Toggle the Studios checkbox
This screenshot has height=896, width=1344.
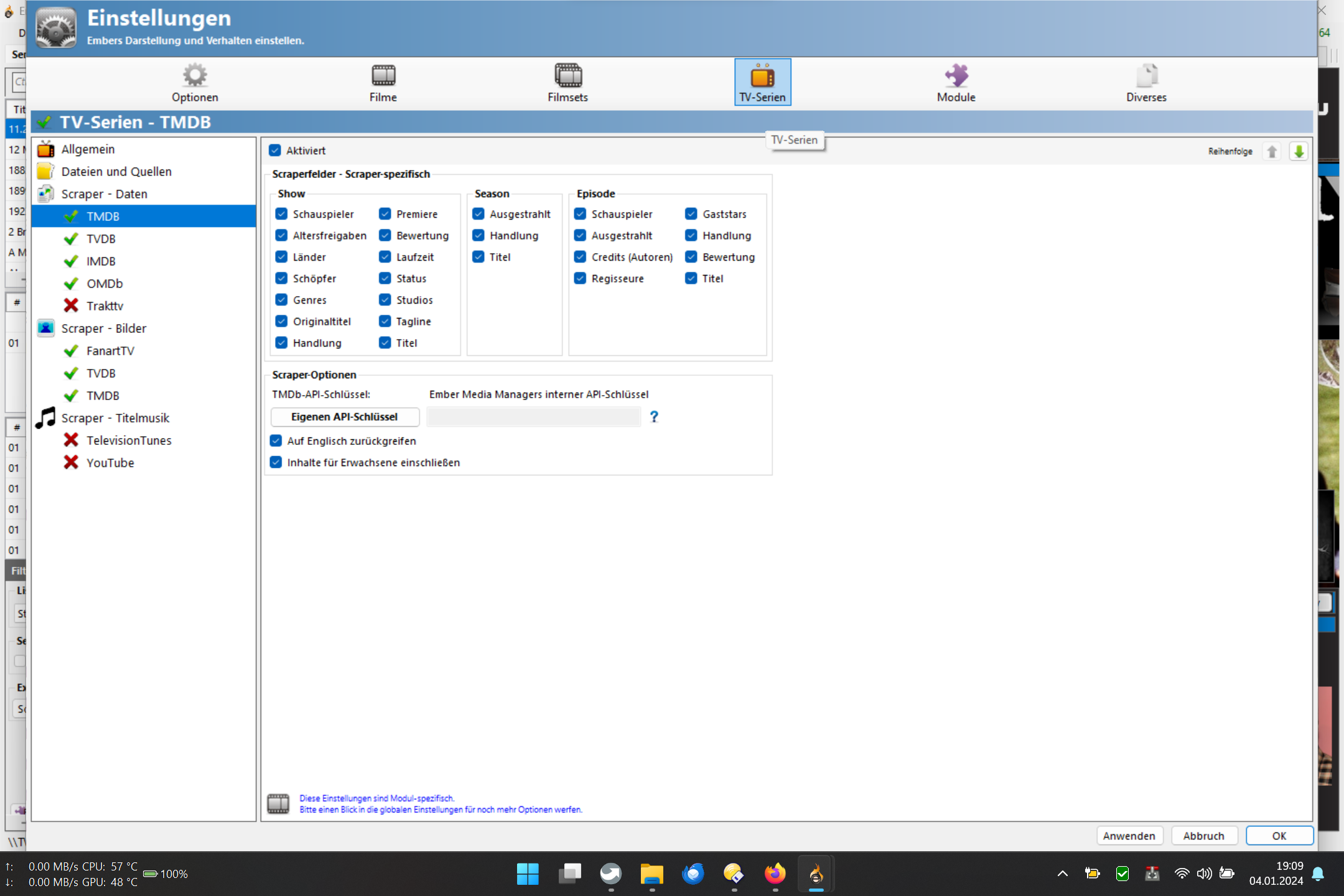tap(385, 300)
